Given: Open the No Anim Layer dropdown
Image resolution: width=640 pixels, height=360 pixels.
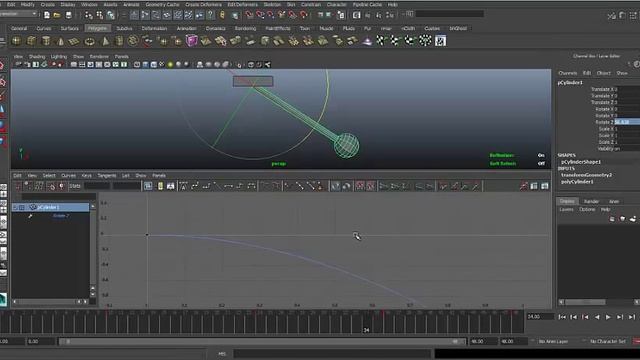Looking at the screenshot, I should coord(553,341).
